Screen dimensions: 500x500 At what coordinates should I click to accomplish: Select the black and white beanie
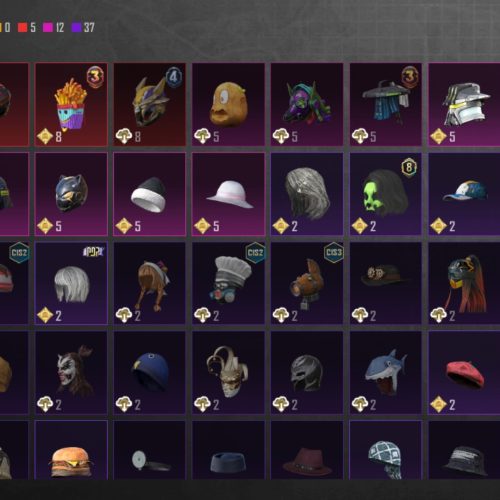click(150, 194)
